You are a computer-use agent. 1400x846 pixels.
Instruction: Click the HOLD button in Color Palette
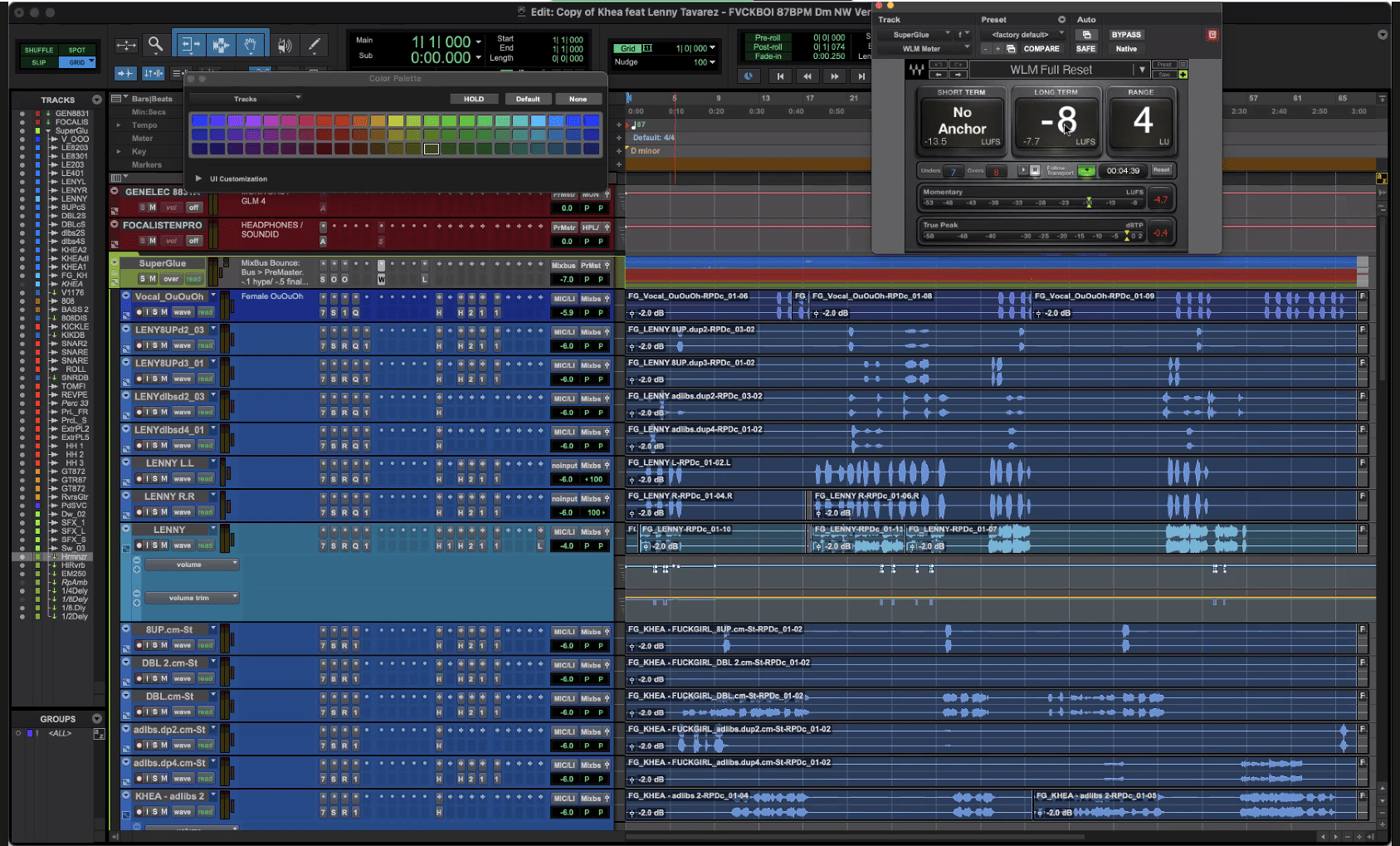[474, 99]
